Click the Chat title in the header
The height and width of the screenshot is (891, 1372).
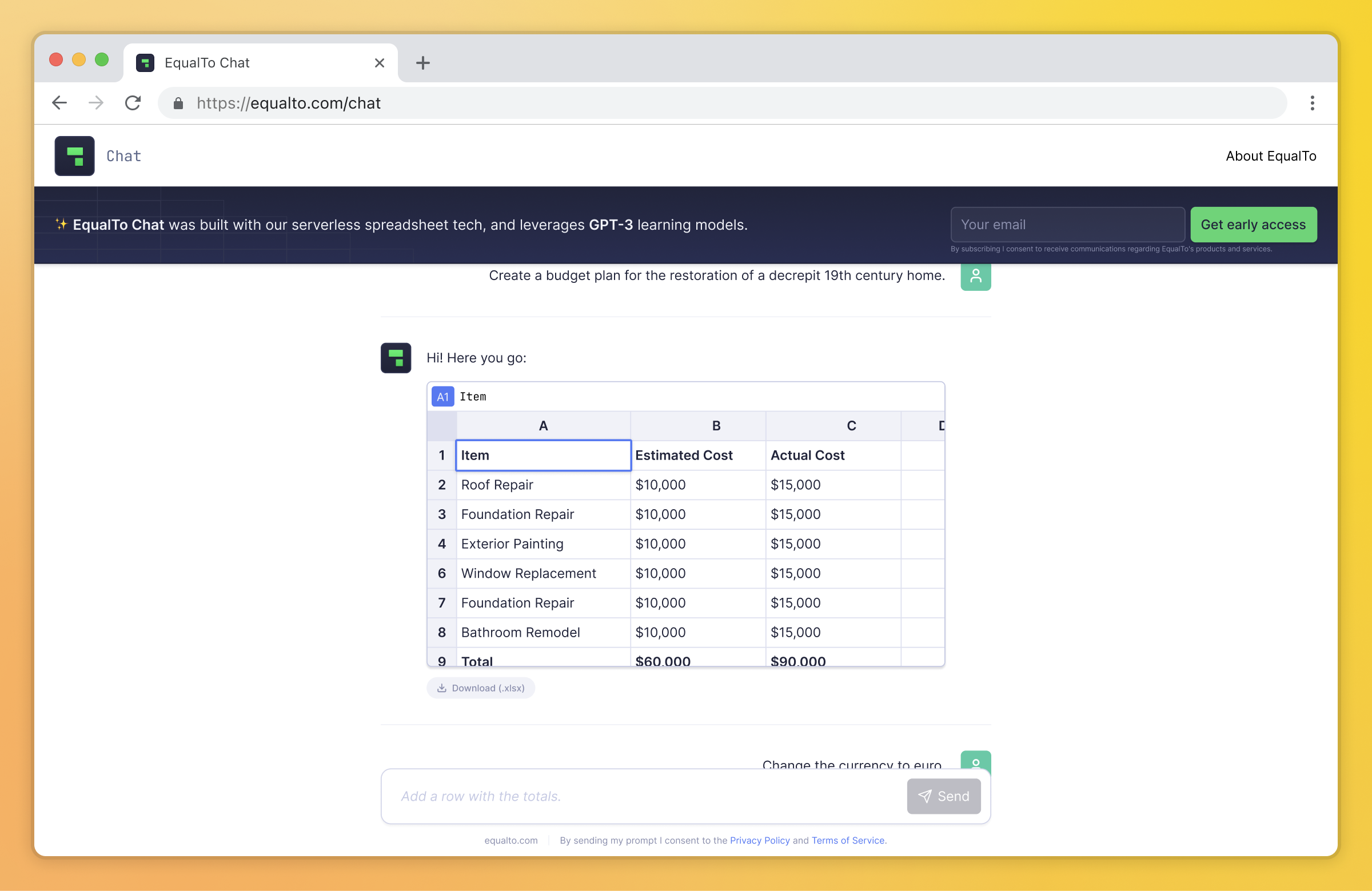pos(124,156)
